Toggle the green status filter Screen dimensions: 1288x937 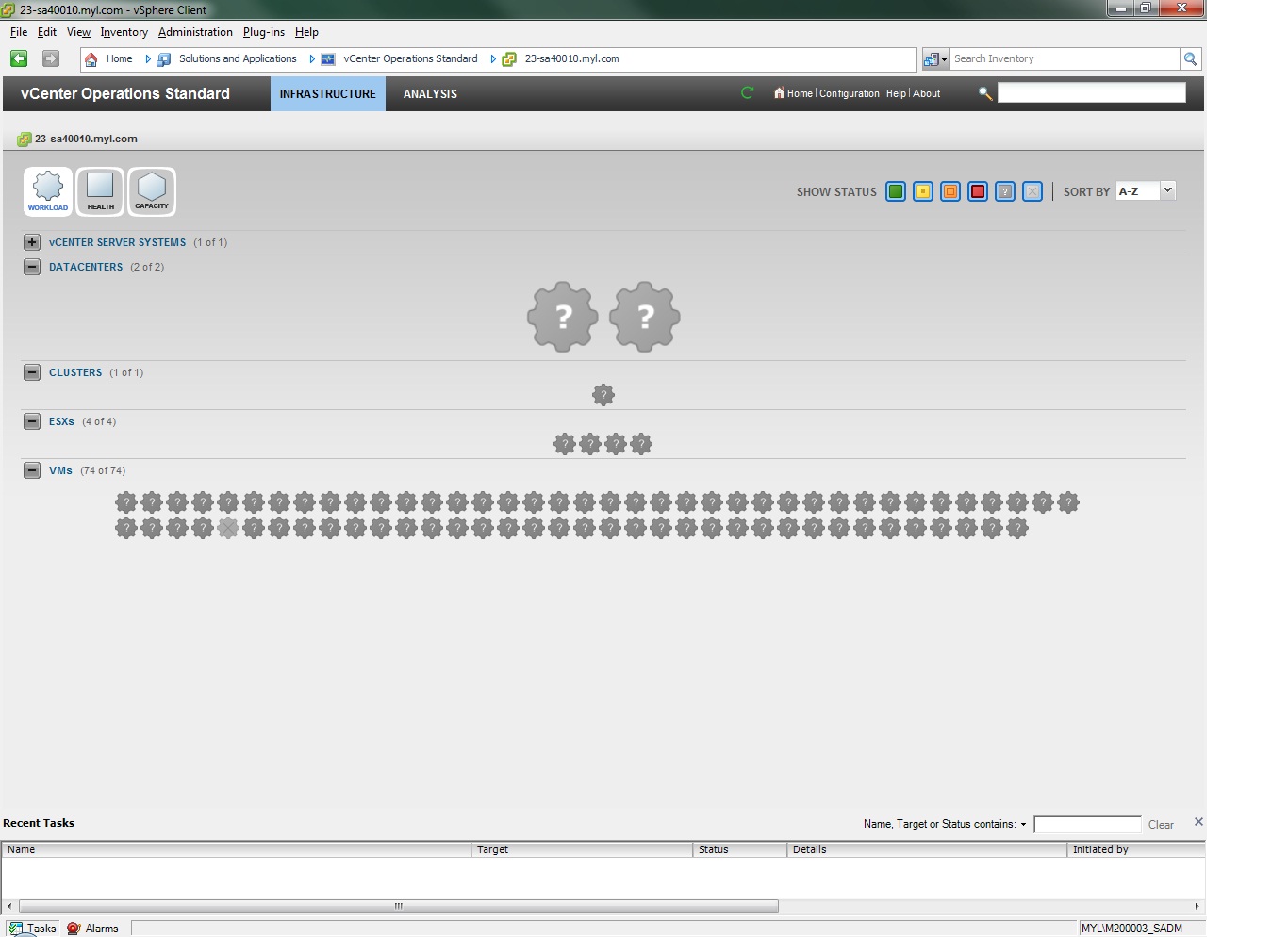pyautogui.click(x=896, y=191)
